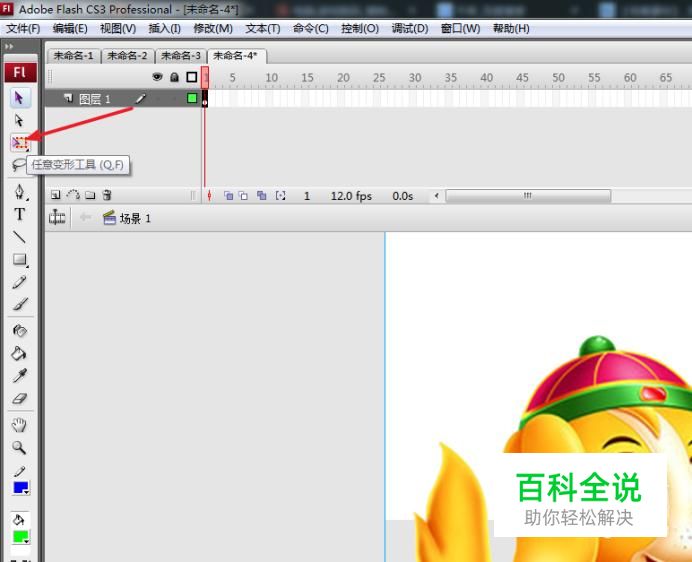Click frame 40 on timeline ruler
This screenshot has width=692, height=562.
(486, 78)
